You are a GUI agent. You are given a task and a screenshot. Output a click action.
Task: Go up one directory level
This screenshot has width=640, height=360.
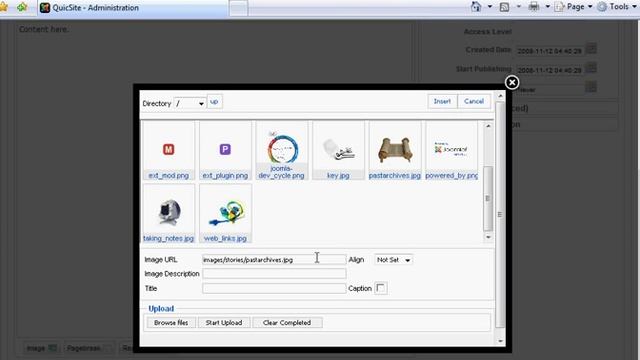214,102
